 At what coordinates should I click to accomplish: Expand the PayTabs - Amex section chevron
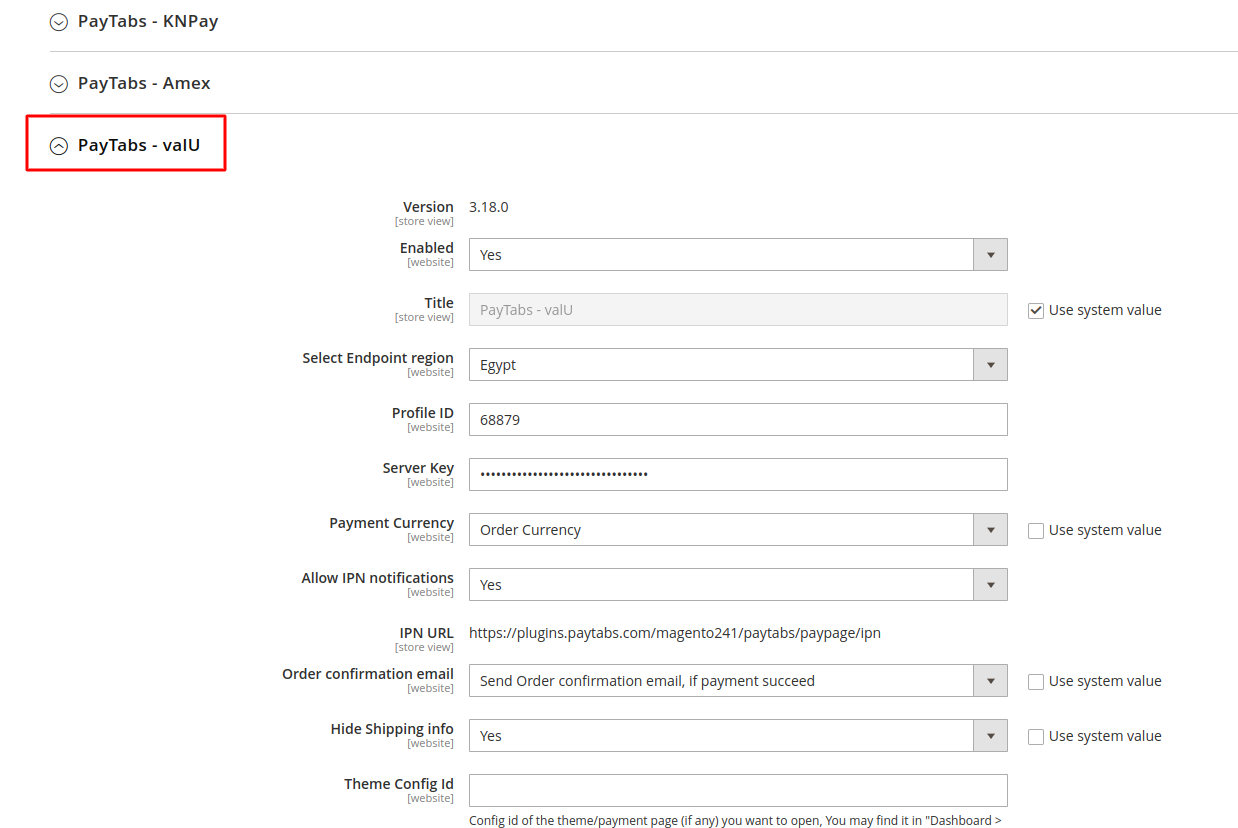[59, 84]
